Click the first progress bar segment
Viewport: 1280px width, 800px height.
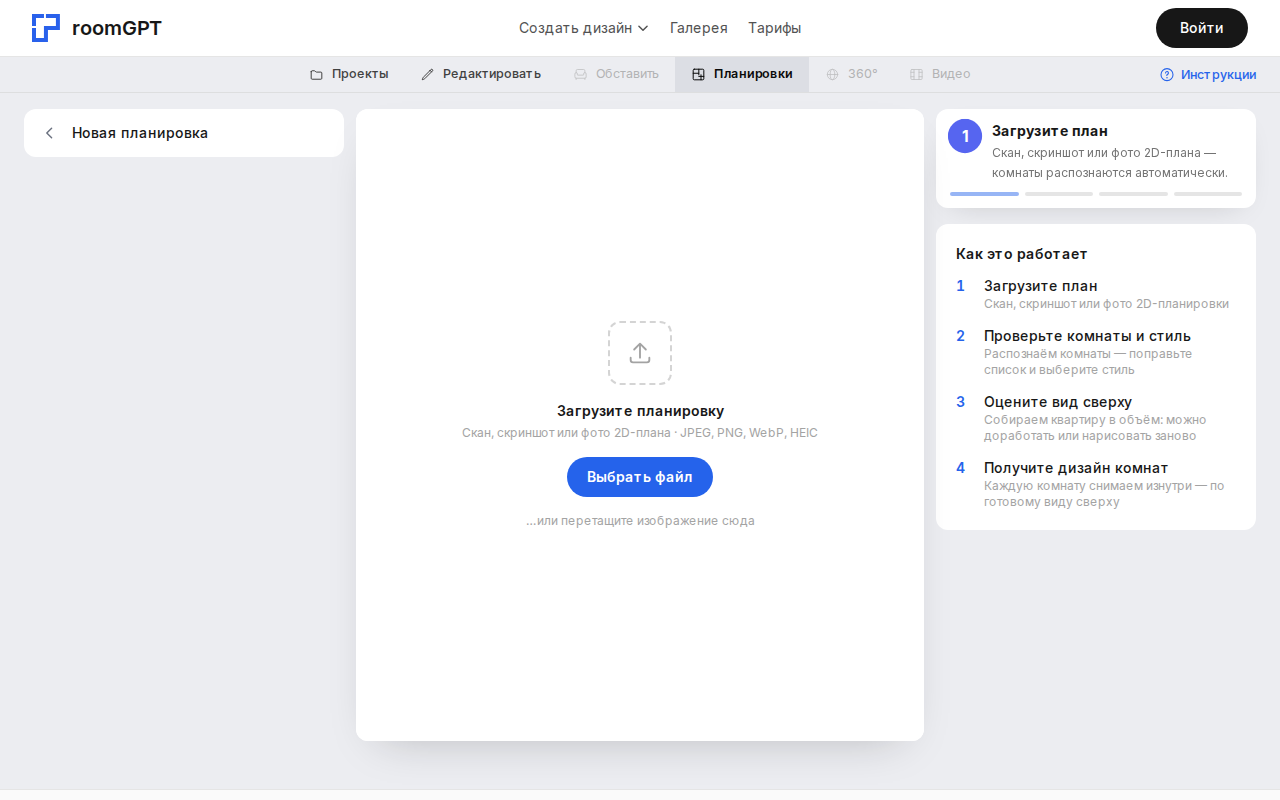click(984, 194)
